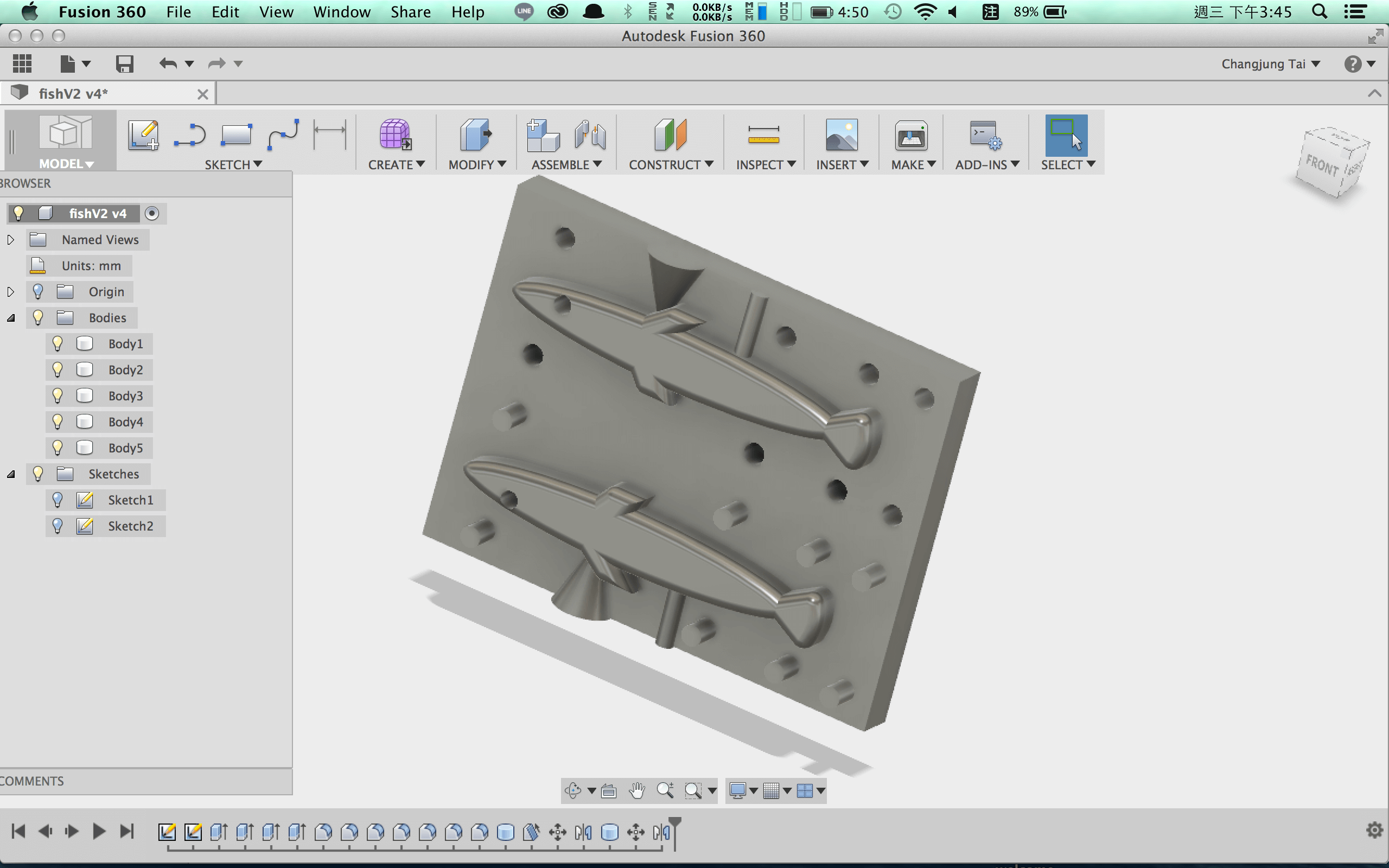Screen dimensions: 1389x868
Task: Click the Measure ruler icon
Action: coord(764,136)
